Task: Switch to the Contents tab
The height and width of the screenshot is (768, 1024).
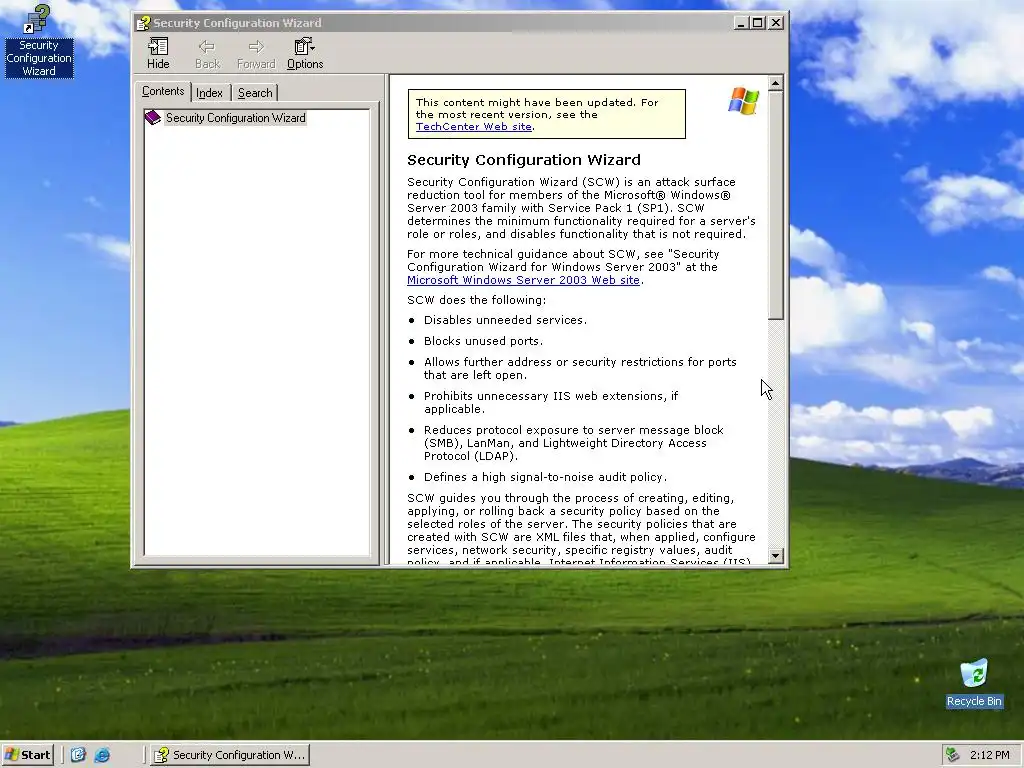Action: click(x=163, y=91)
